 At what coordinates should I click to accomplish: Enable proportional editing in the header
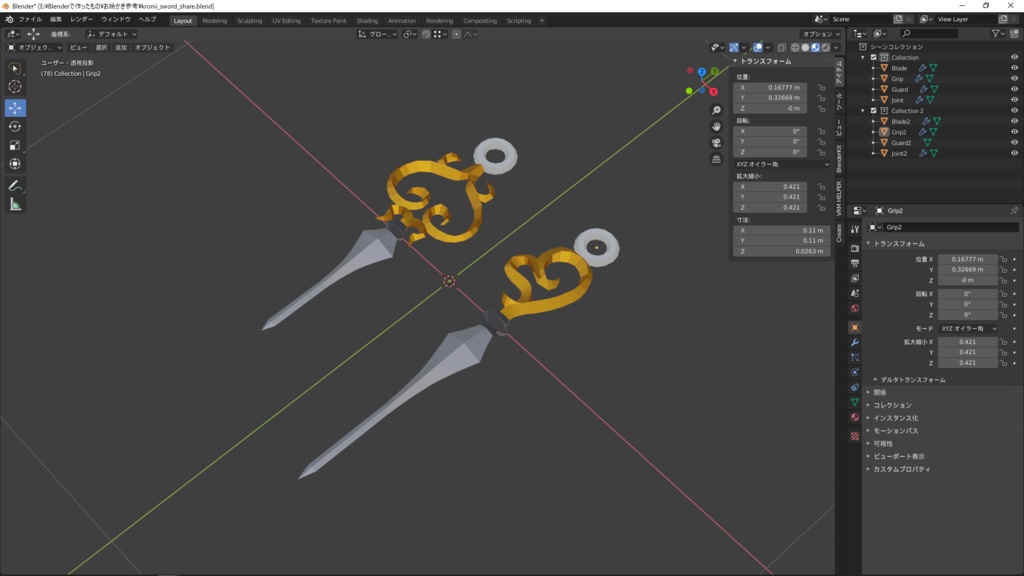[x=456, y=33]
